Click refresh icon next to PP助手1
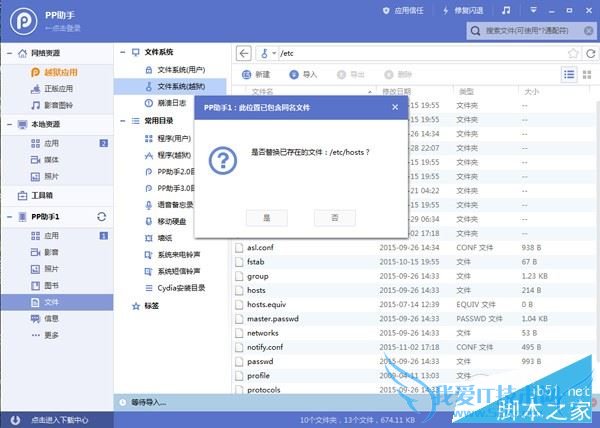600x428 pixels. point(101,217)
